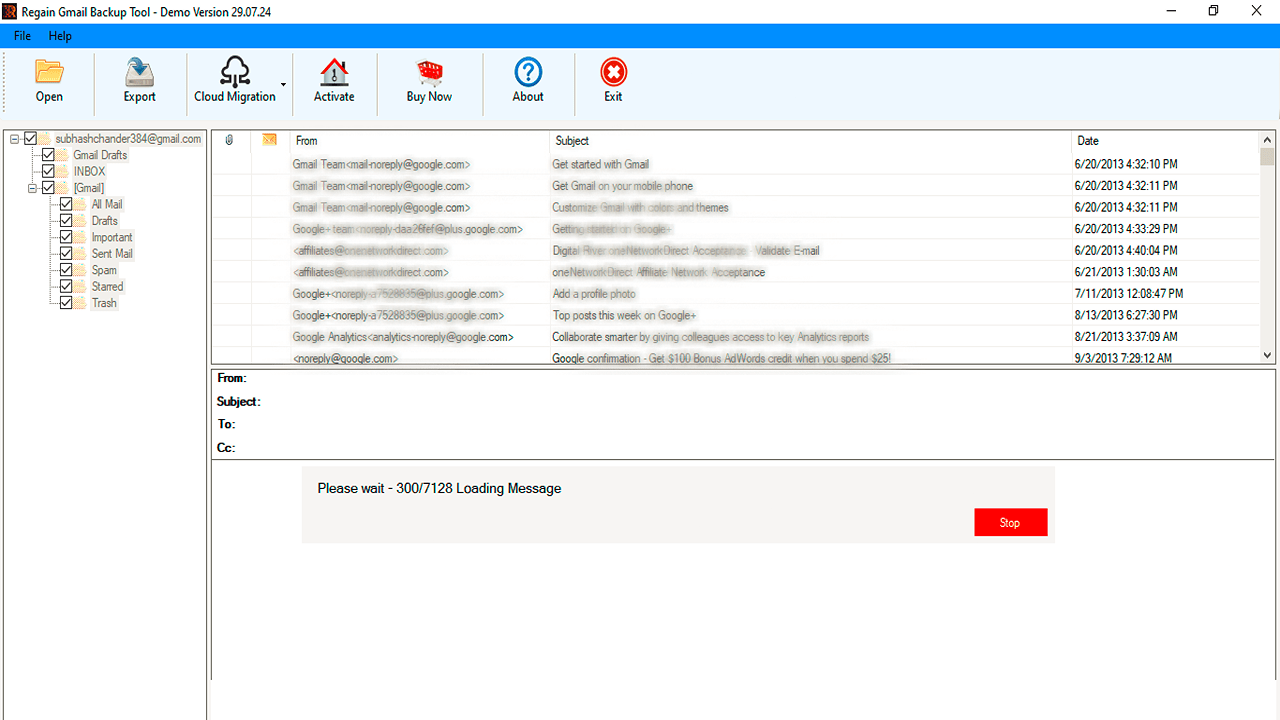This screenshot has width=1280, height=720.
Task: Click the Cloud Migration icon
Action: pyautogui.click(x=235, y=72)
